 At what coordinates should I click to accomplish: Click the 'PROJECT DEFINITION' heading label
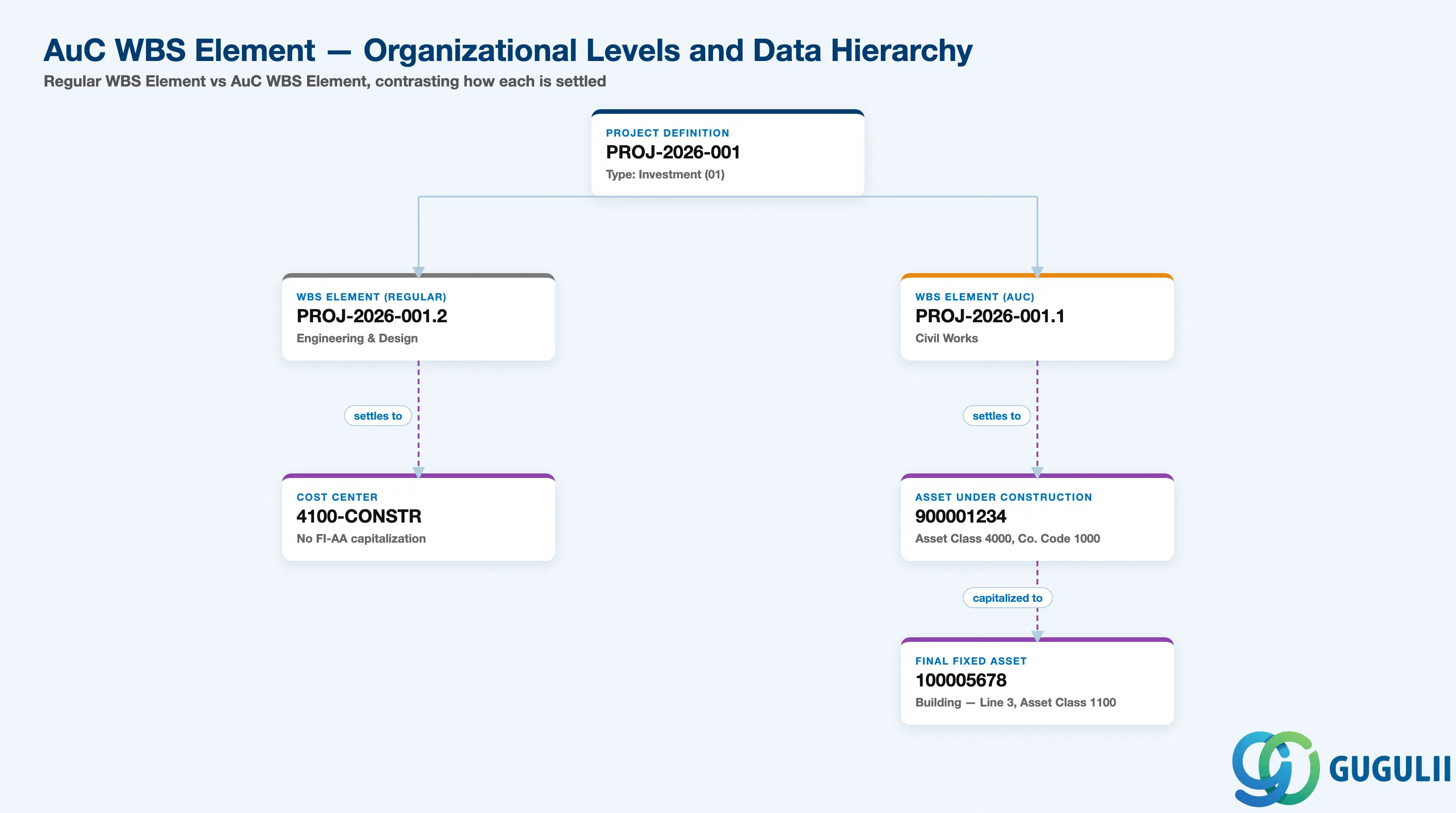667,133
